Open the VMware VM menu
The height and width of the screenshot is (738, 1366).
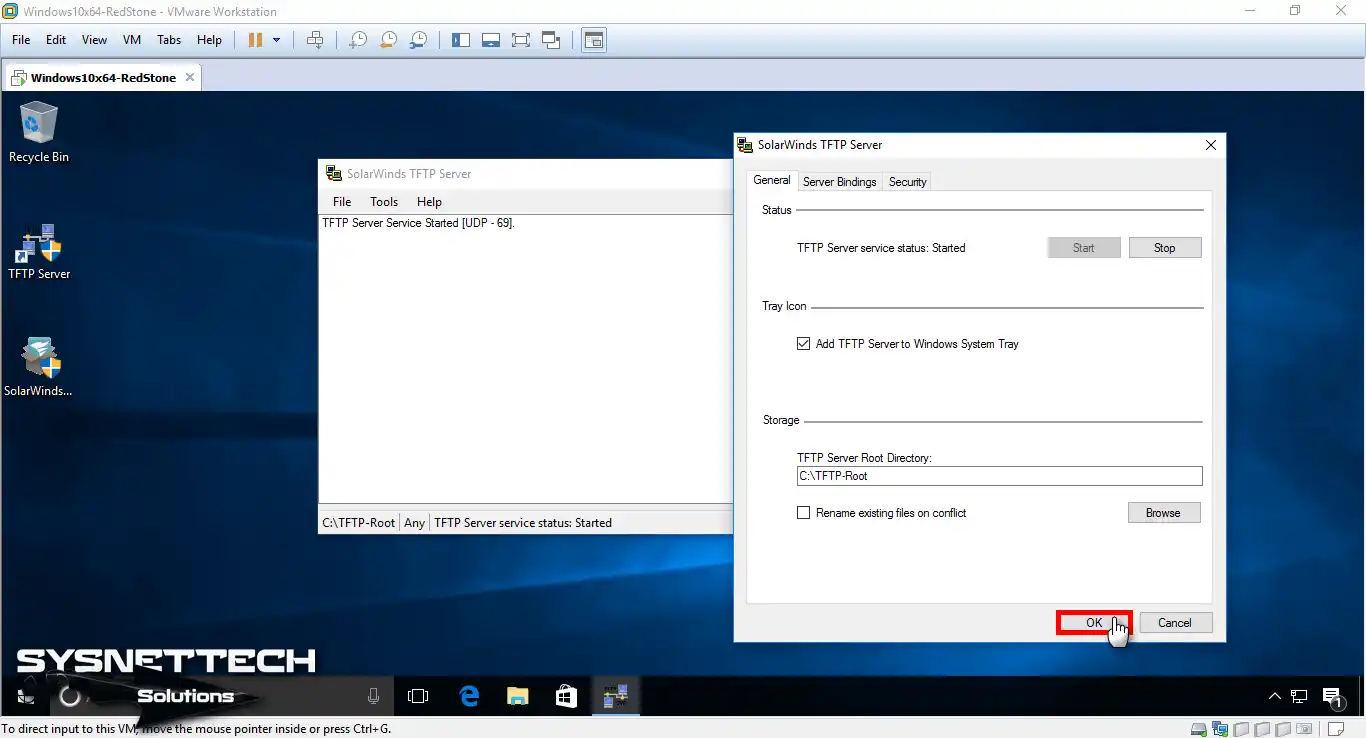pos(132,40)
